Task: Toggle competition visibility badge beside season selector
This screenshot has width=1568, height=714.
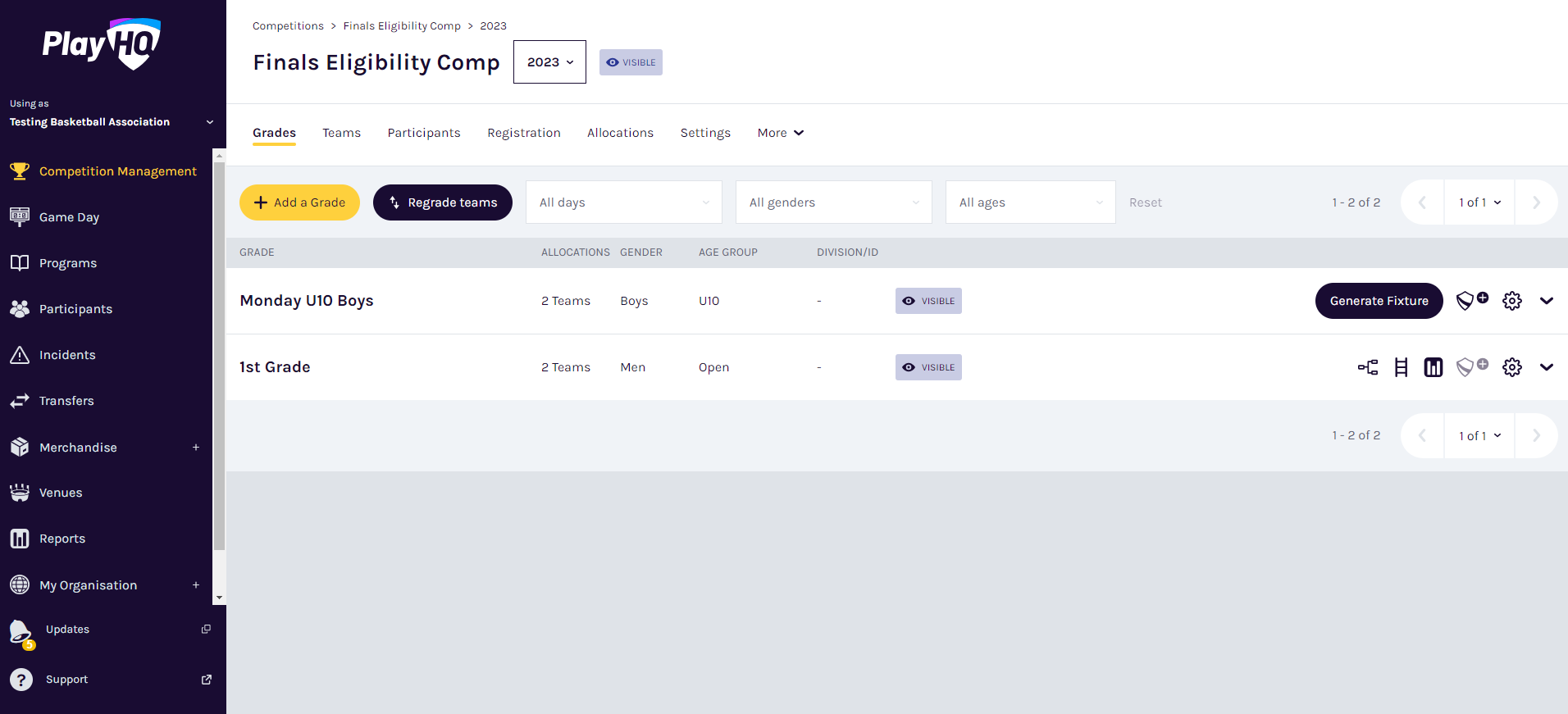Action: coord(631,62)
